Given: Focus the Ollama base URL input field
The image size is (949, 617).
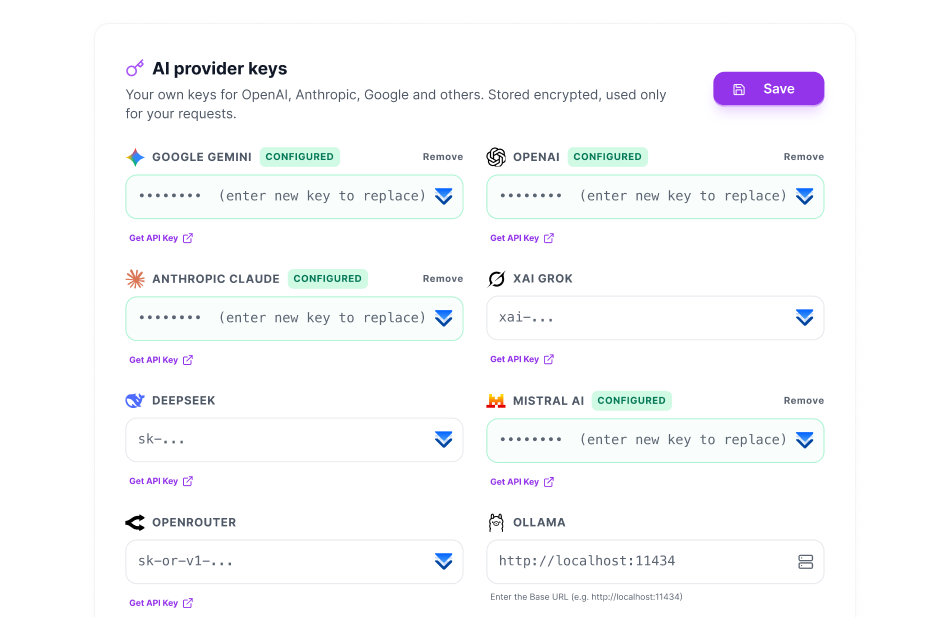Looking at the screenshot, I should (x=655, y=562).
